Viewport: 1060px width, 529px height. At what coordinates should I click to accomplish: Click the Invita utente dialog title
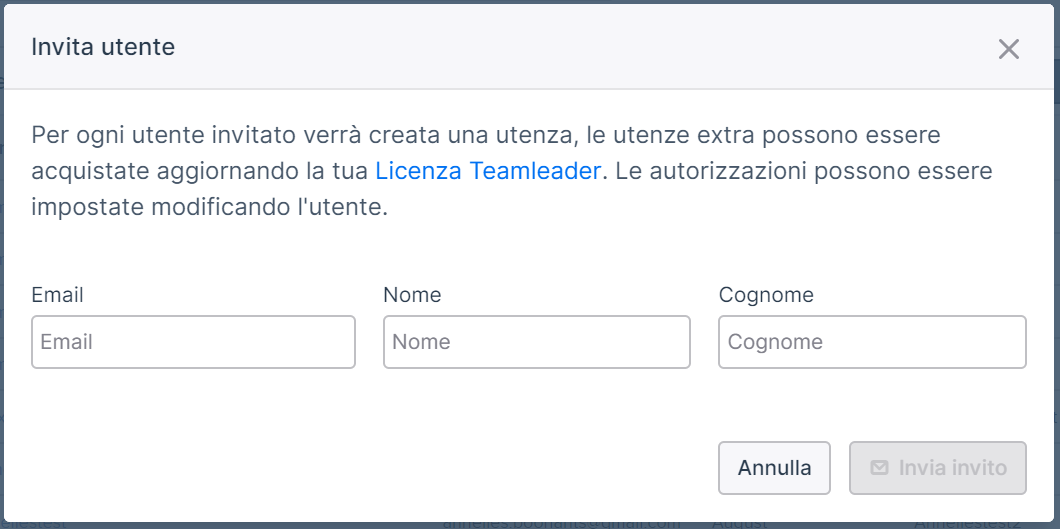click(x=103, y=47)
